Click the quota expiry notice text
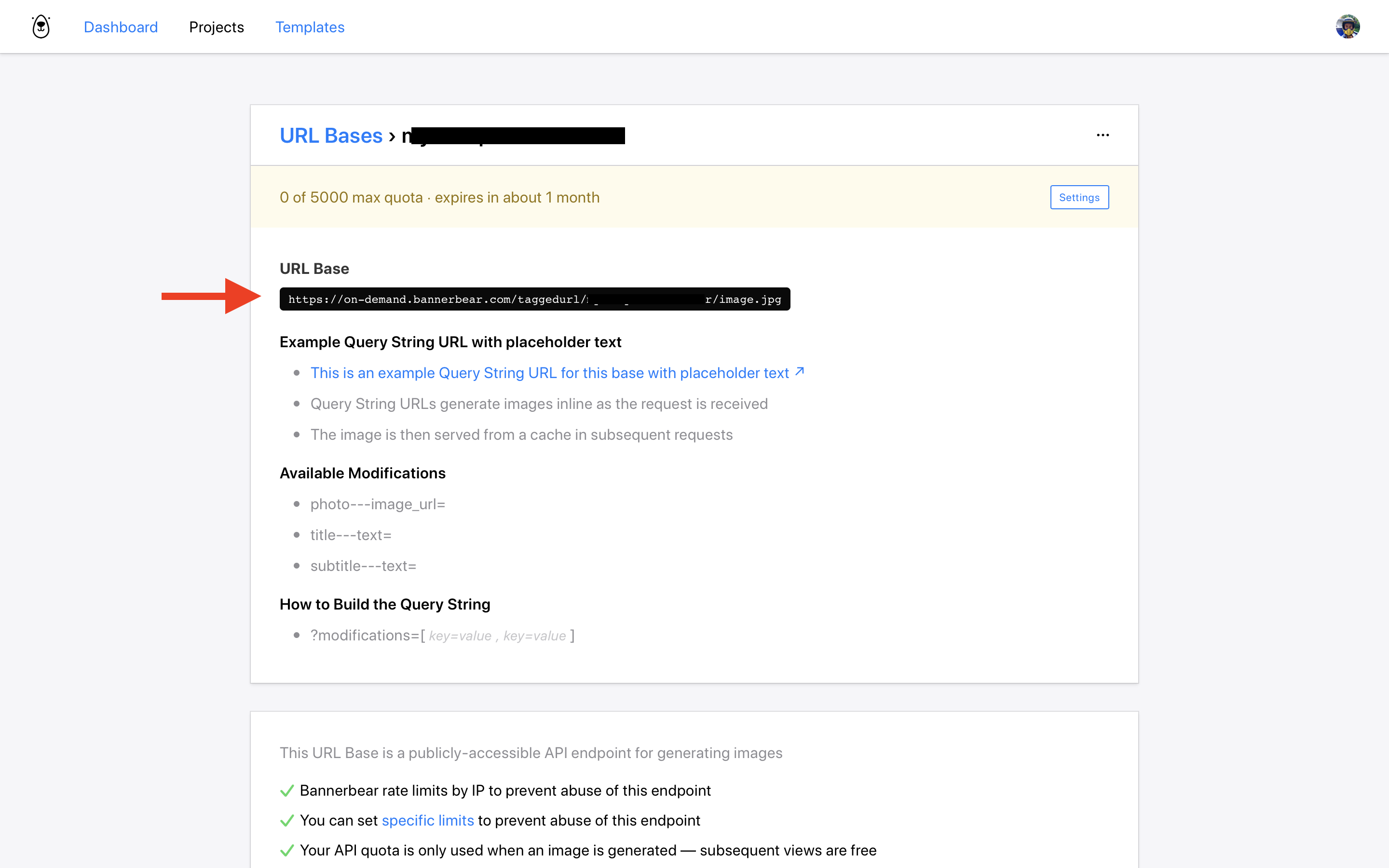The width and height of the screenshot is (1389, 868). [439, 198]
